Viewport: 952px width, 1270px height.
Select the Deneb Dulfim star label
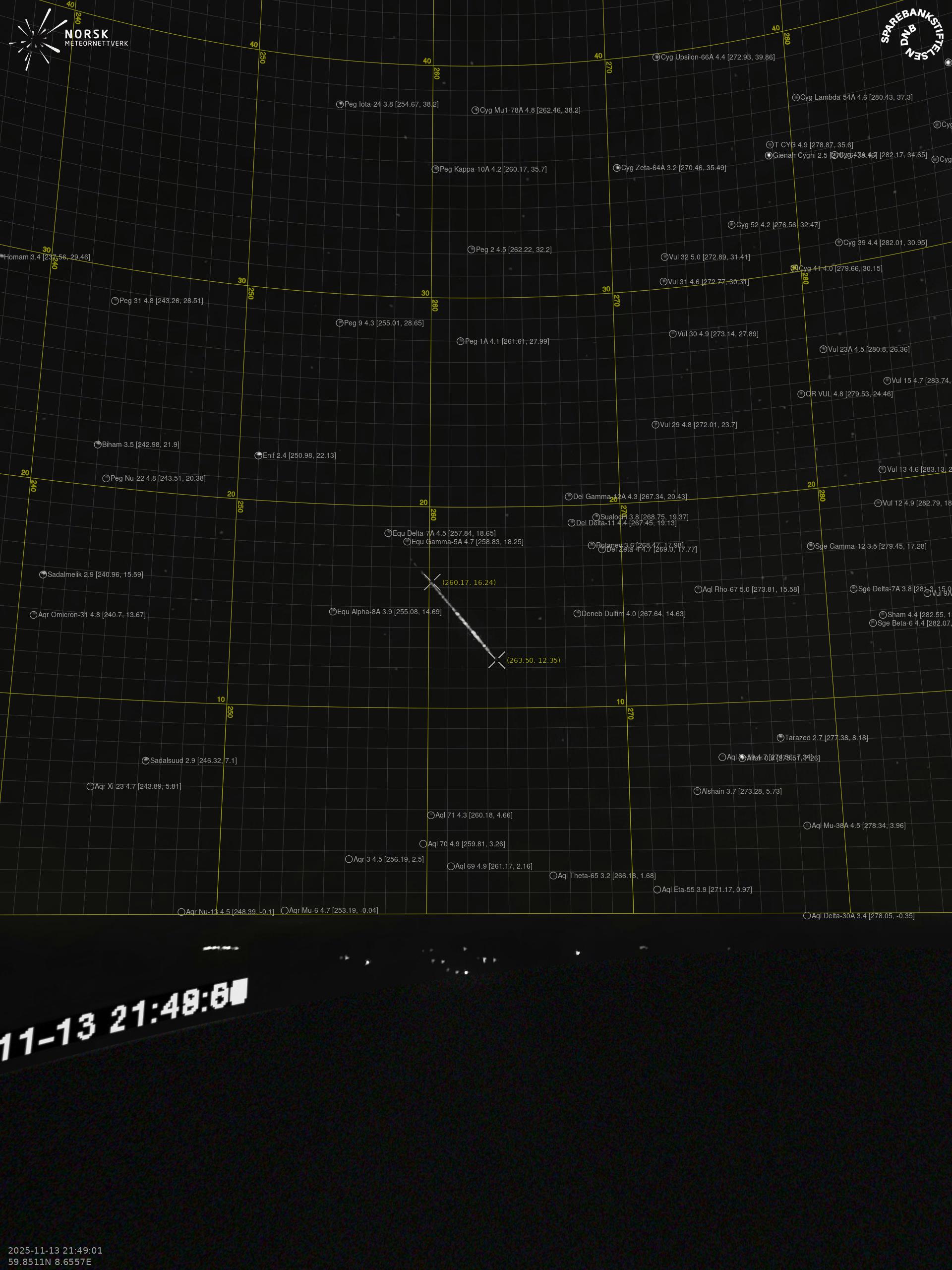[x=633, y=614]
